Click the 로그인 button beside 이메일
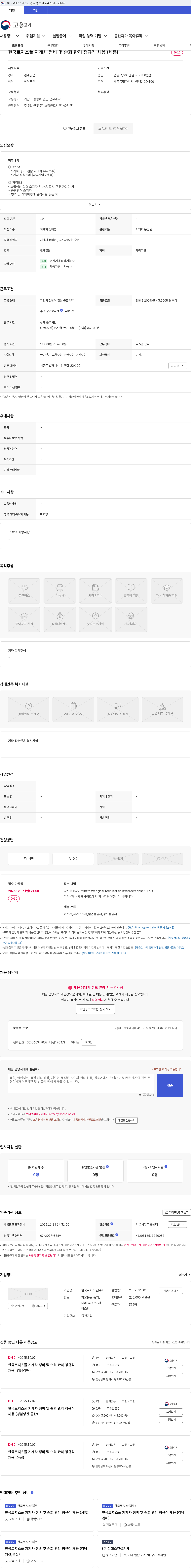 [x=89, y=1042]
